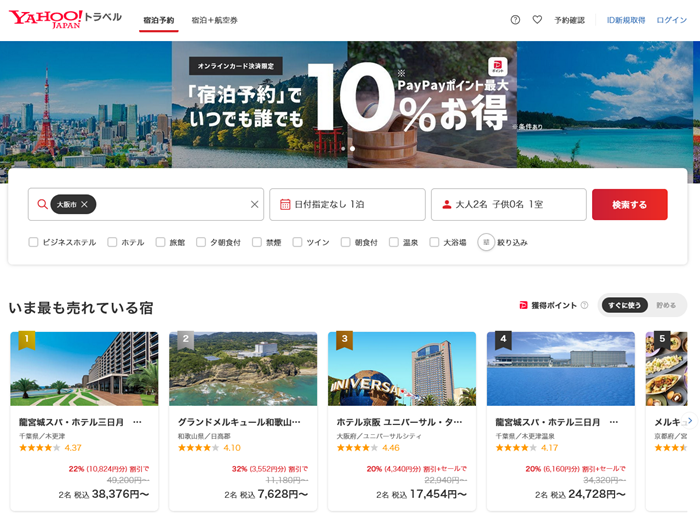Click price 38,376円〜

point(121,494)
